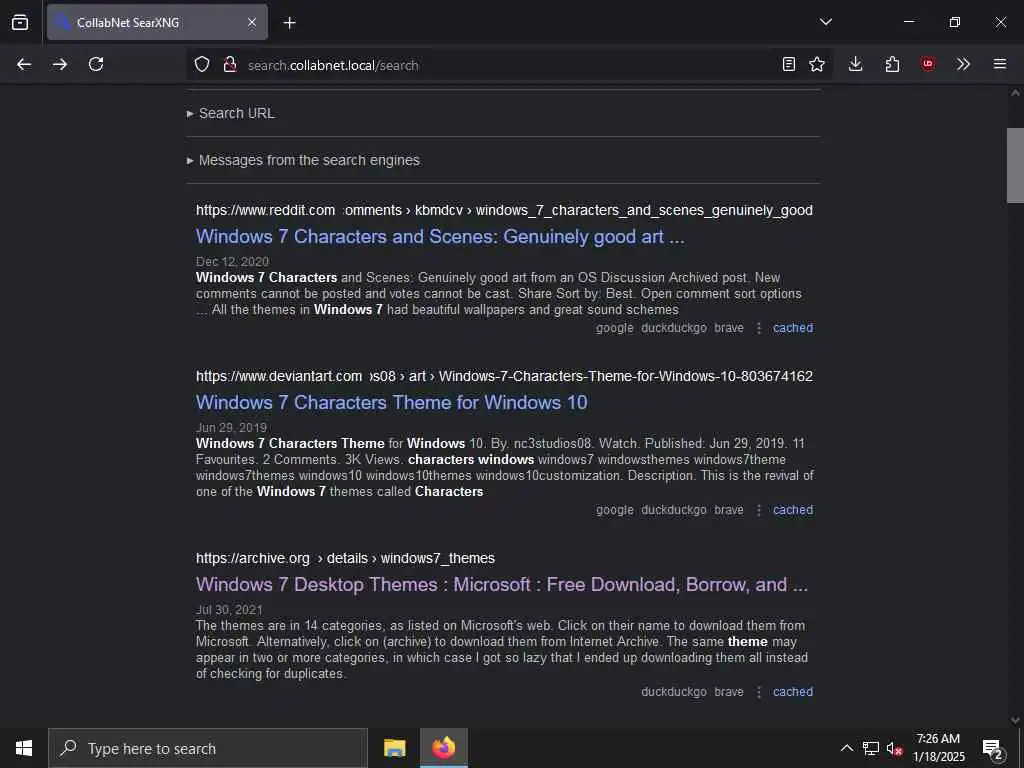Open a new tab with plus button
The width and height of the screenshot is (1024, 768).
289,23
